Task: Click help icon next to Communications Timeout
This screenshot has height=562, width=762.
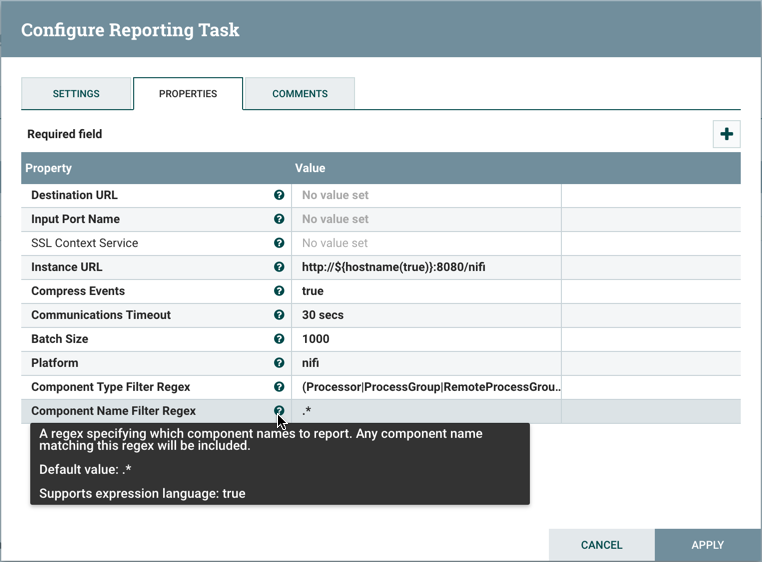Action: pos(279,316)
